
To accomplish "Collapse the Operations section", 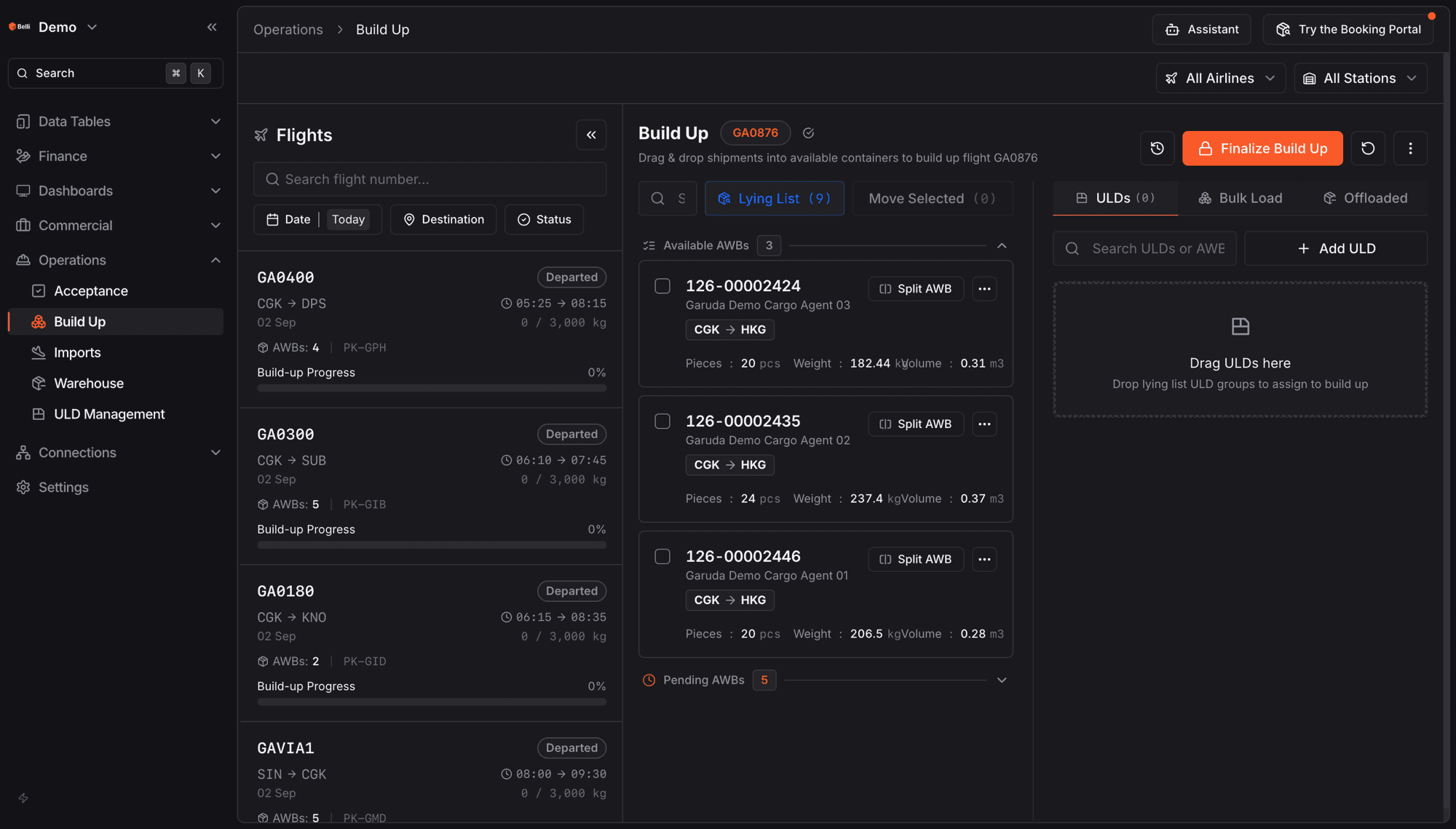I will [118, 261].
